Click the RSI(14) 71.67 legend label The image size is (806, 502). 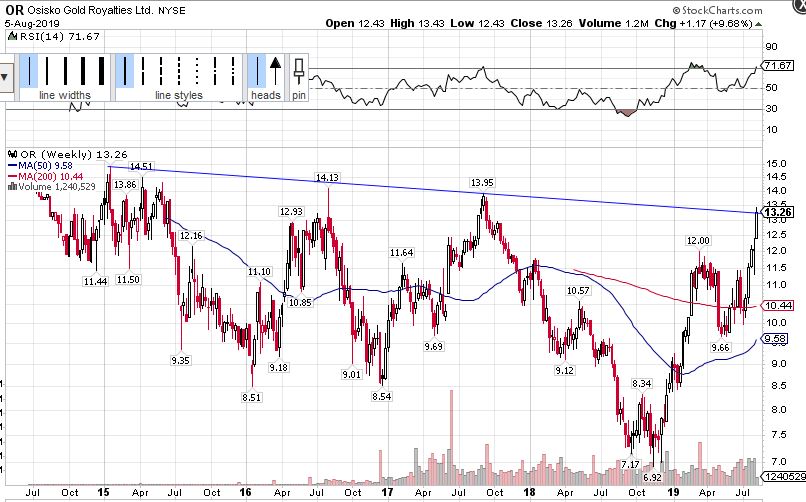tap(54, 36)
